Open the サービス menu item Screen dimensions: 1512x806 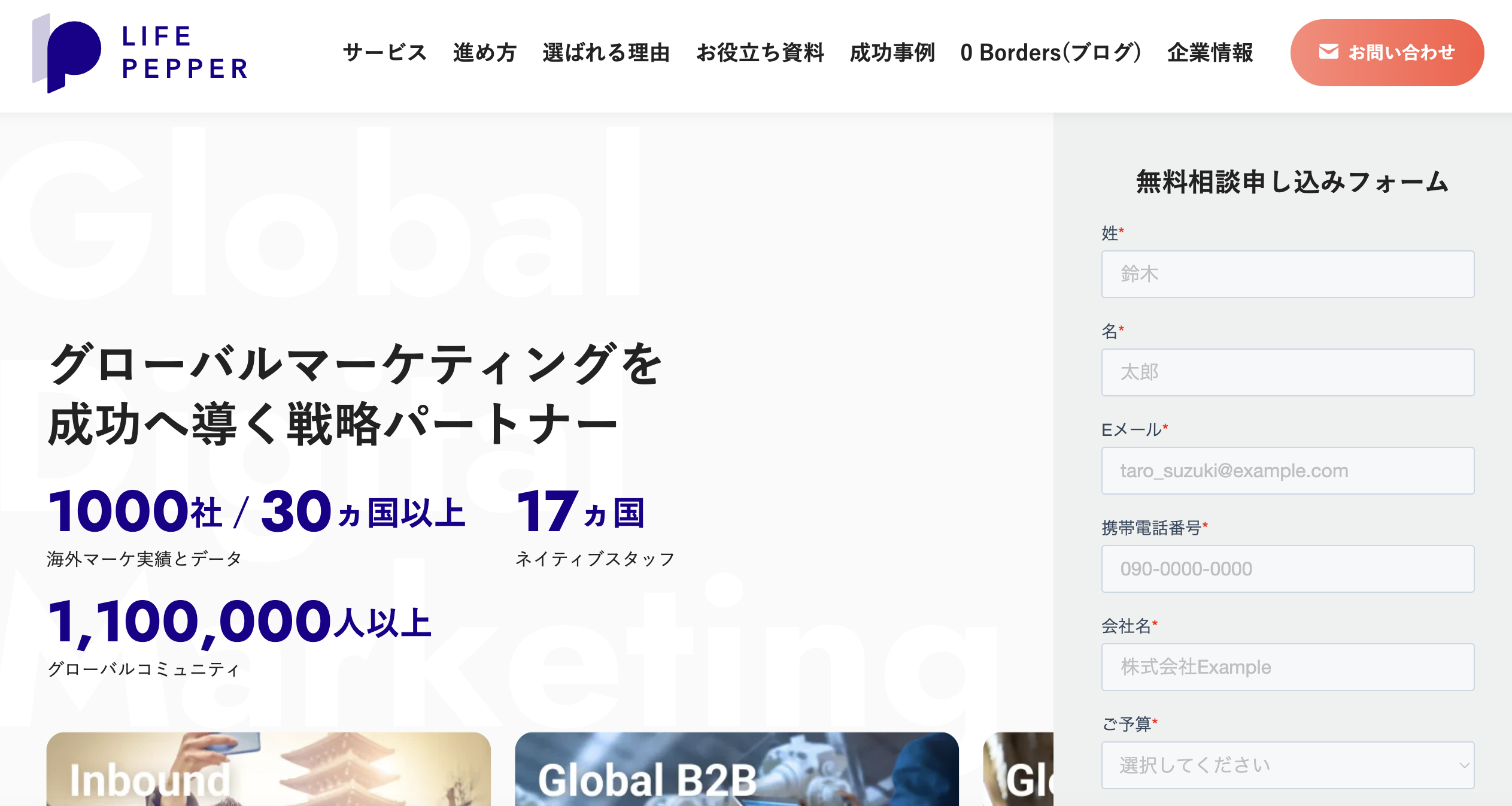point(384,53)
